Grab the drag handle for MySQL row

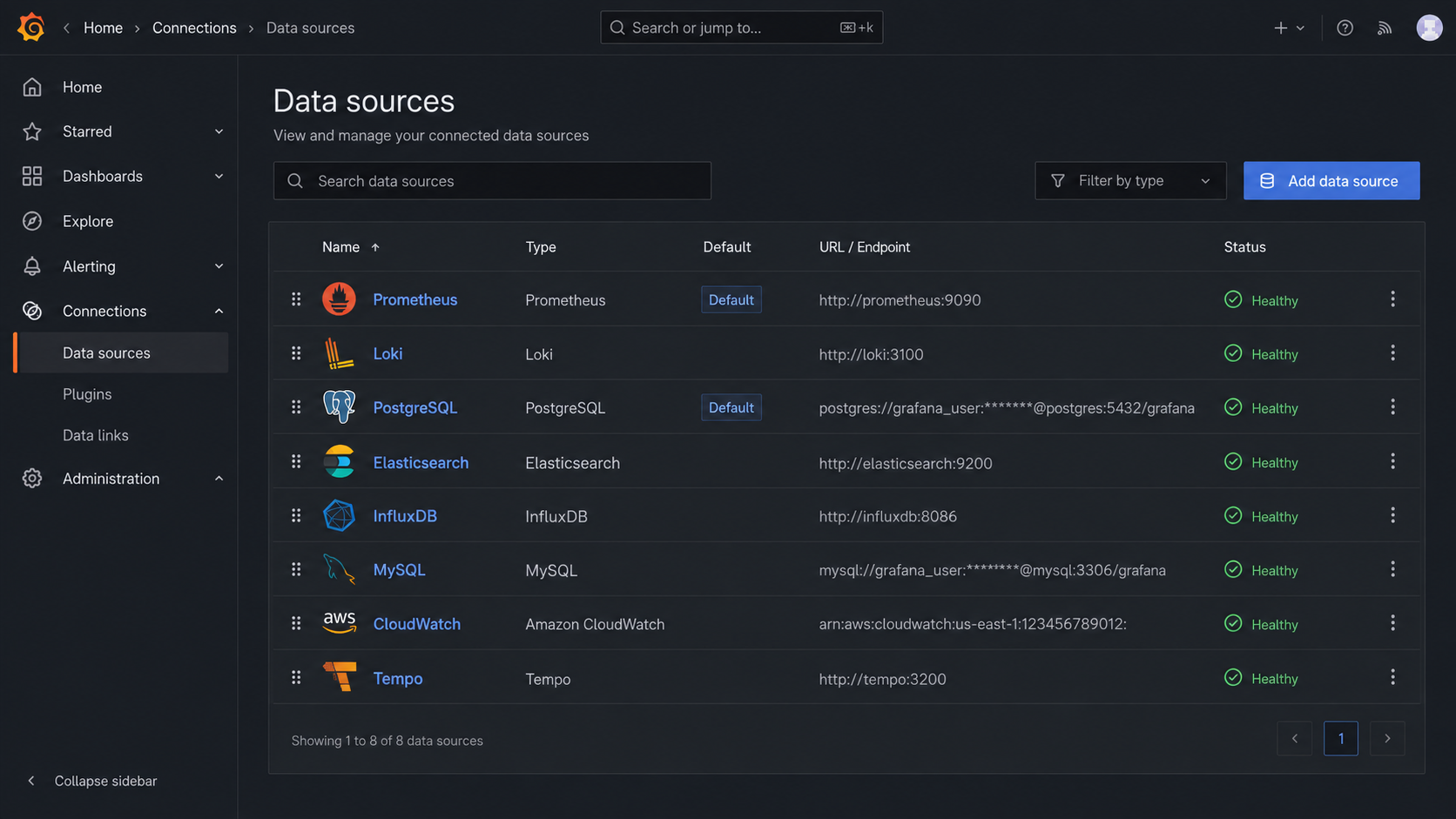point(296,569)
